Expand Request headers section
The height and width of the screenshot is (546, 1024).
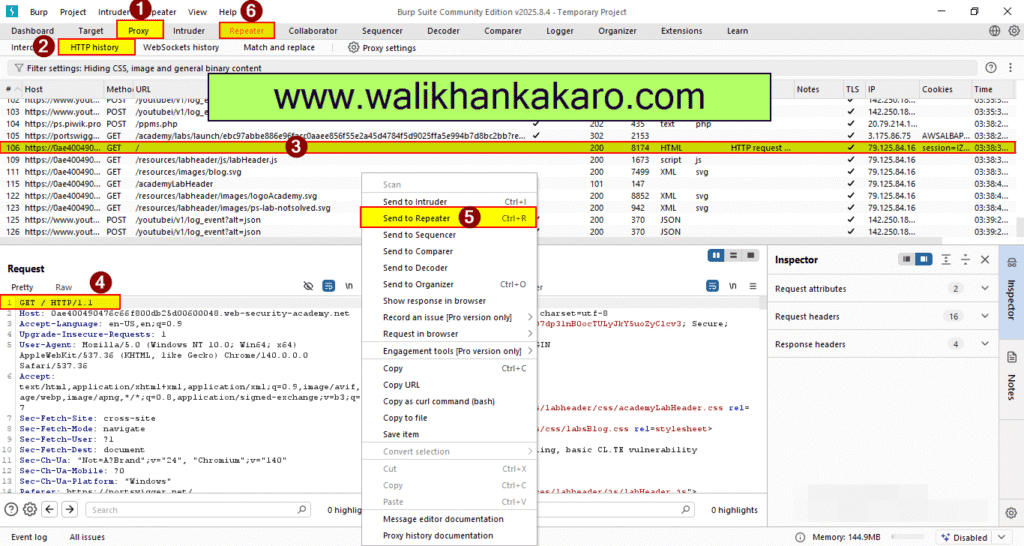985,316
